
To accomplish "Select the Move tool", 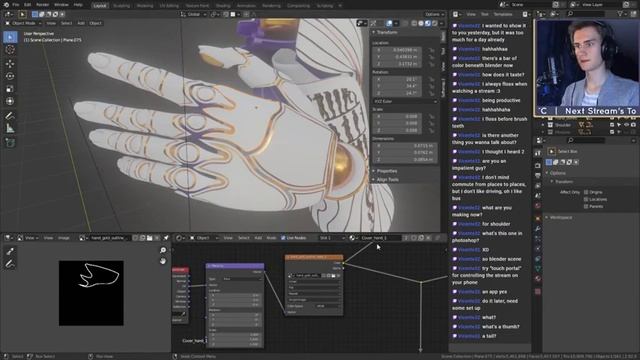I will point(10,63).
